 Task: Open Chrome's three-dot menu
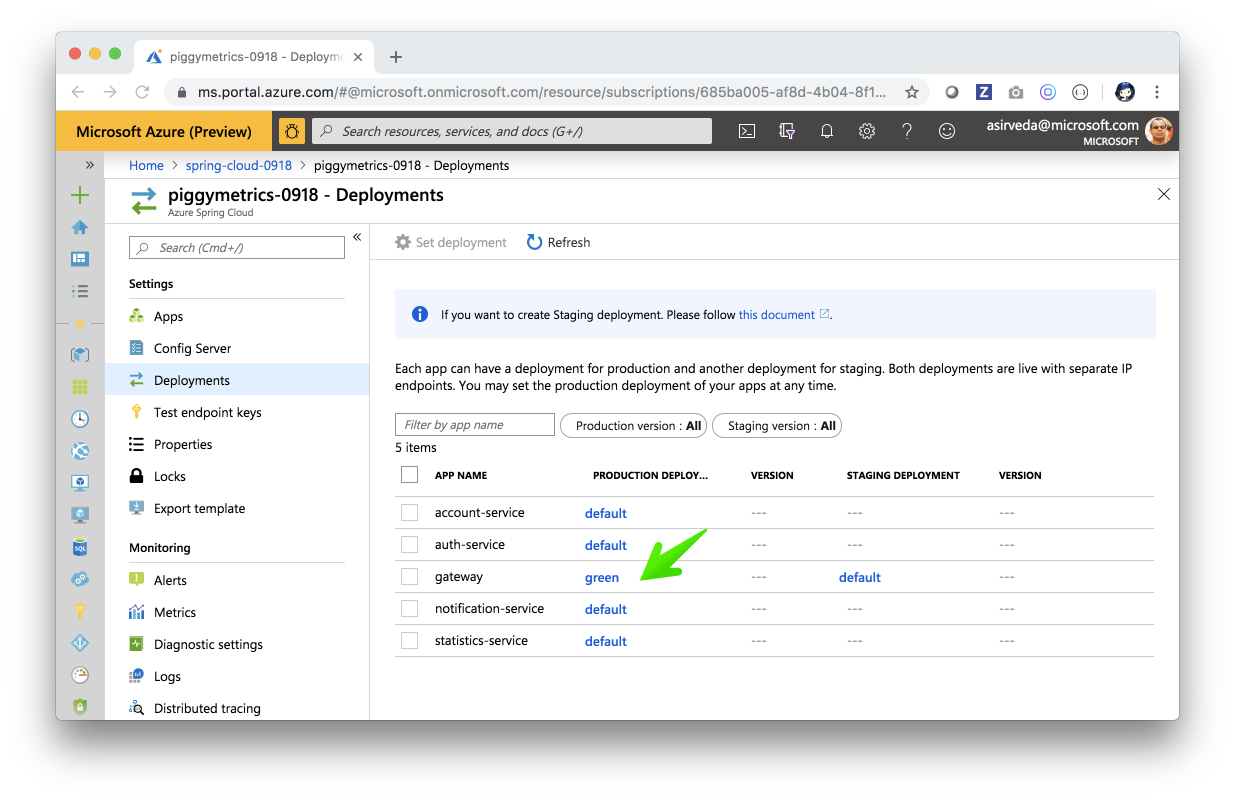[x=1157, y=92]
